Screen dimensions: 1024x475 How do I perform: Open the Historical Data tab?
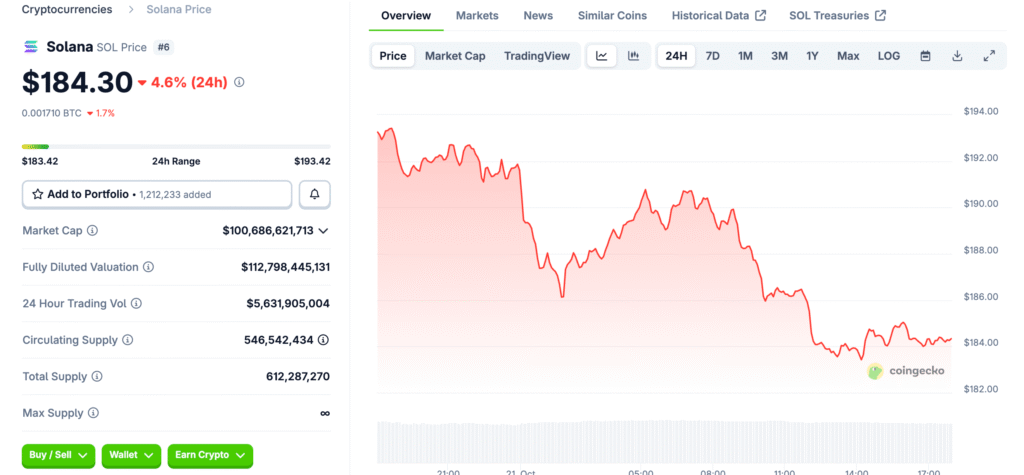click(719, 16)
